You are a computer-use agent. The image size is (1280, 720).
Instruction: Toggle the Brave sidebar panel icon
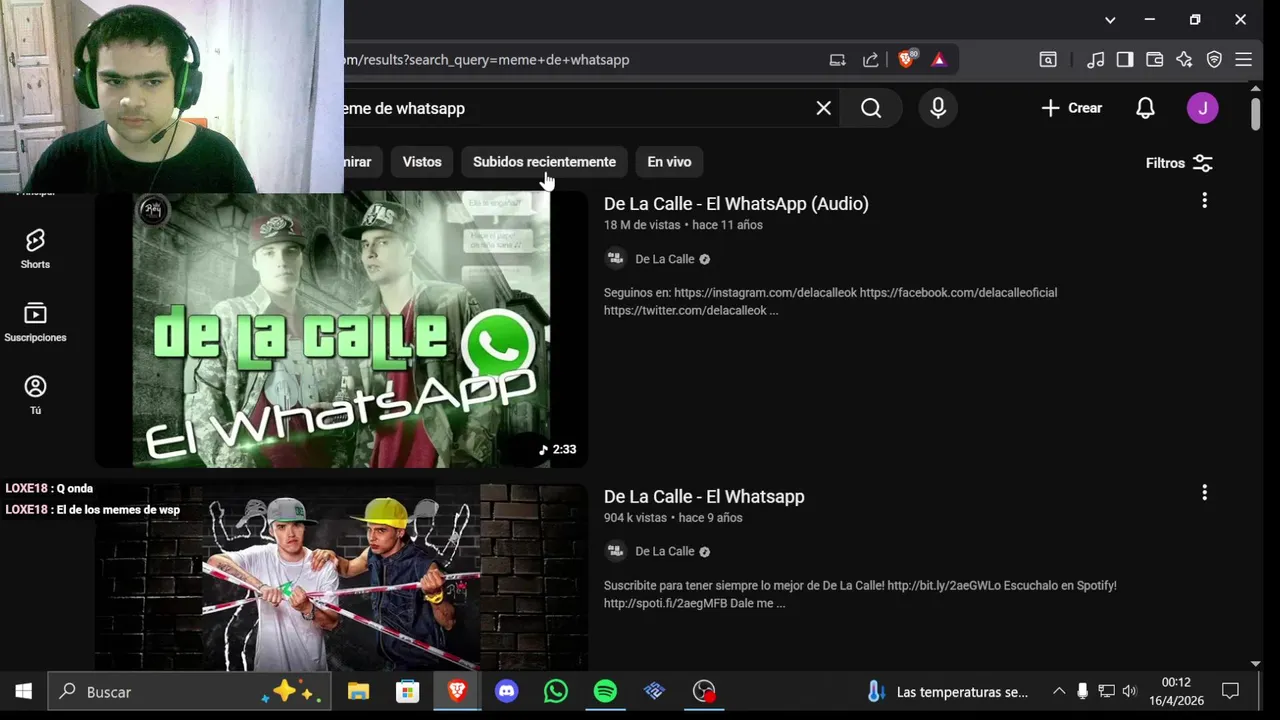[x=1125, y=60]
